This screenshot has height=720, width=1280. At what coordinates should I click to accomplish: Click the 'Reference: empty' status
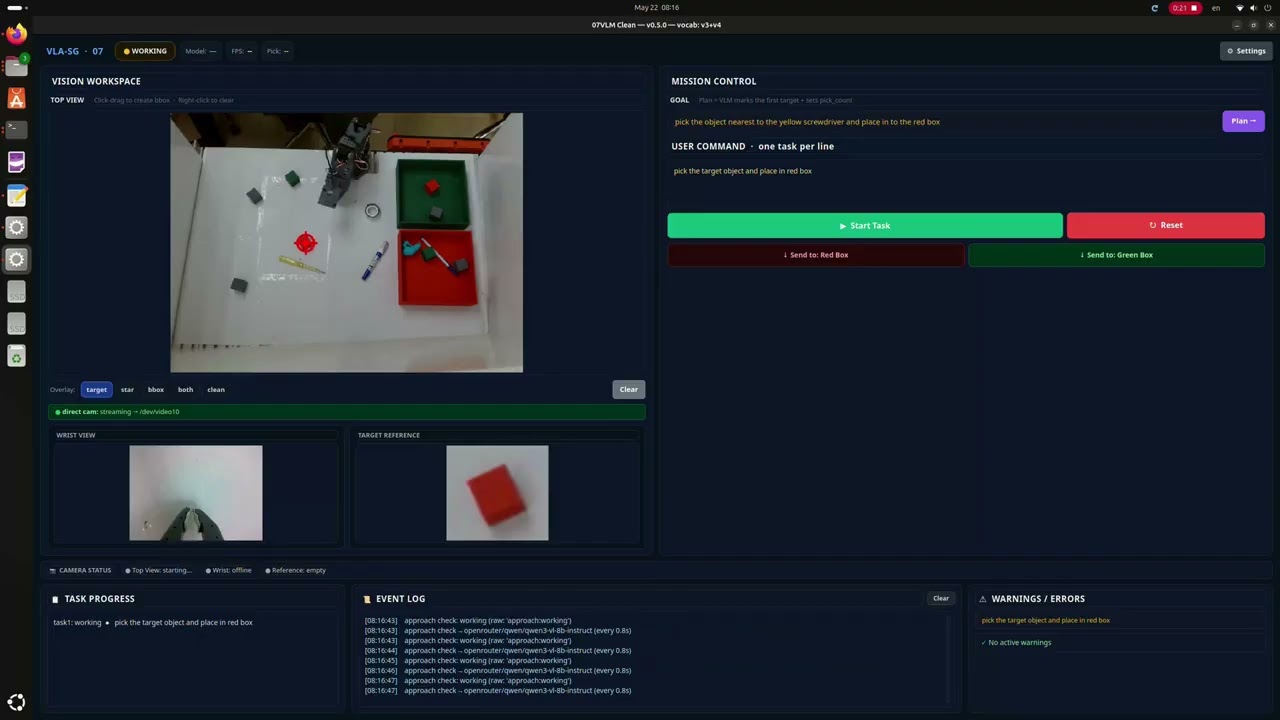pos(296,570)
